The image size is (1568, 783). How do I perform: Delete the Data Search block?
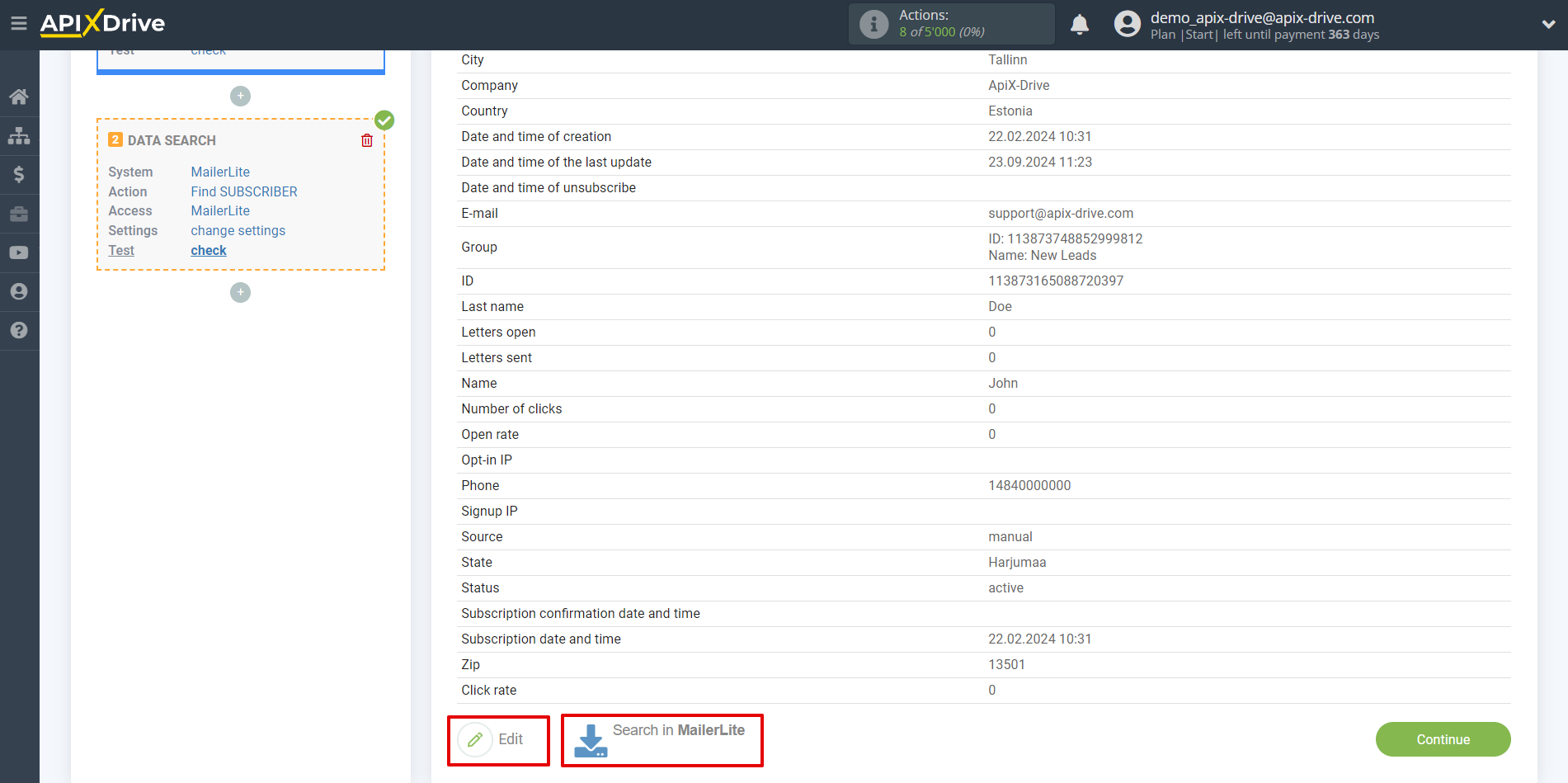367,140
